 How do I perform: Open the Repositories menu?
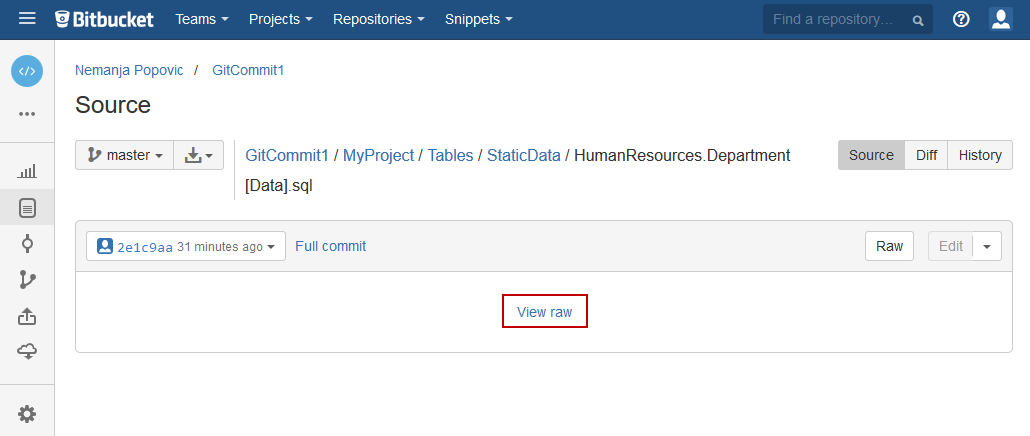coord(378,19)
